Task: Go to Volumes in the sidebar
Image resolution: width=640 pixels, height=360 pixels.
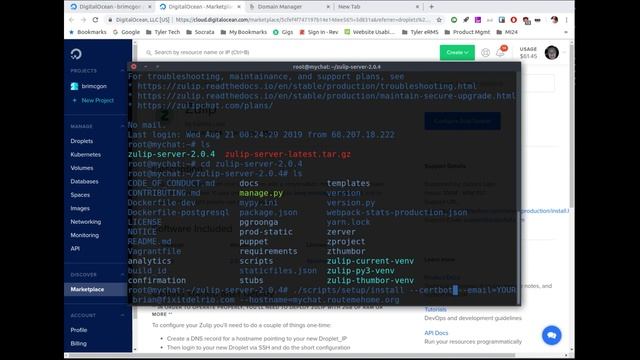Action: [82, 168]
